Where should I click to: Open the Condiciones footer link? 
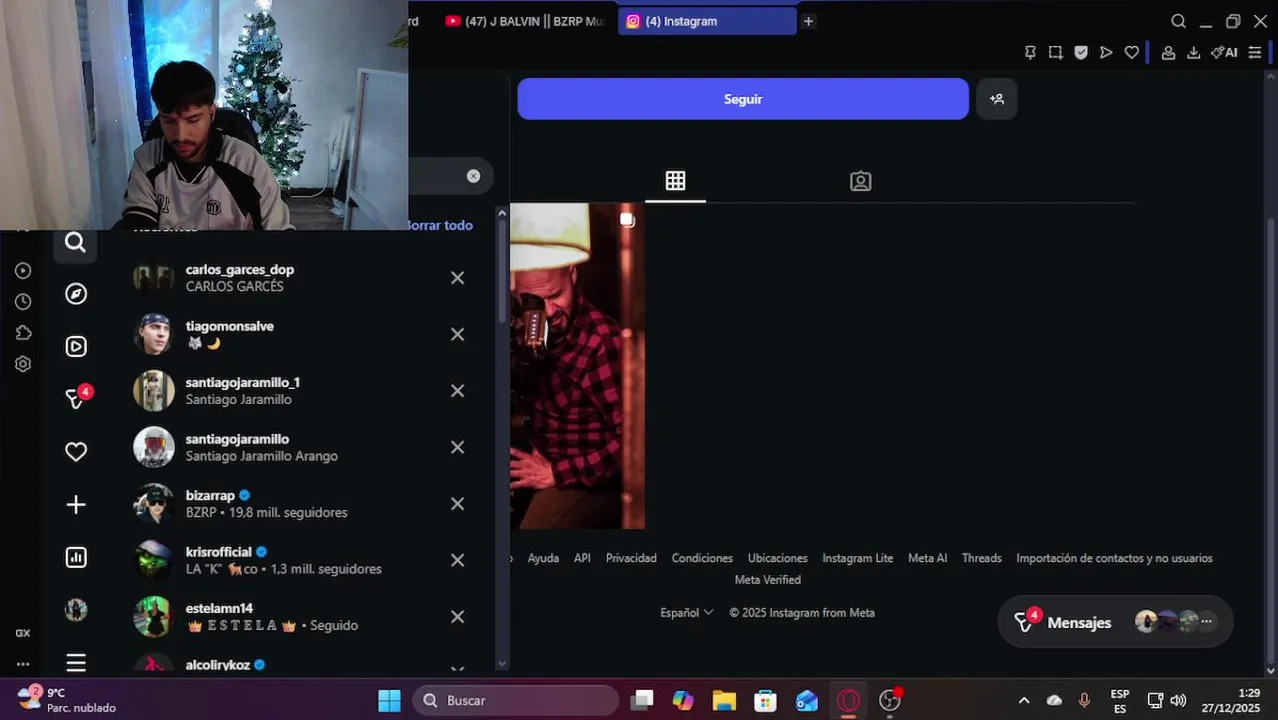tap(702, 558)
